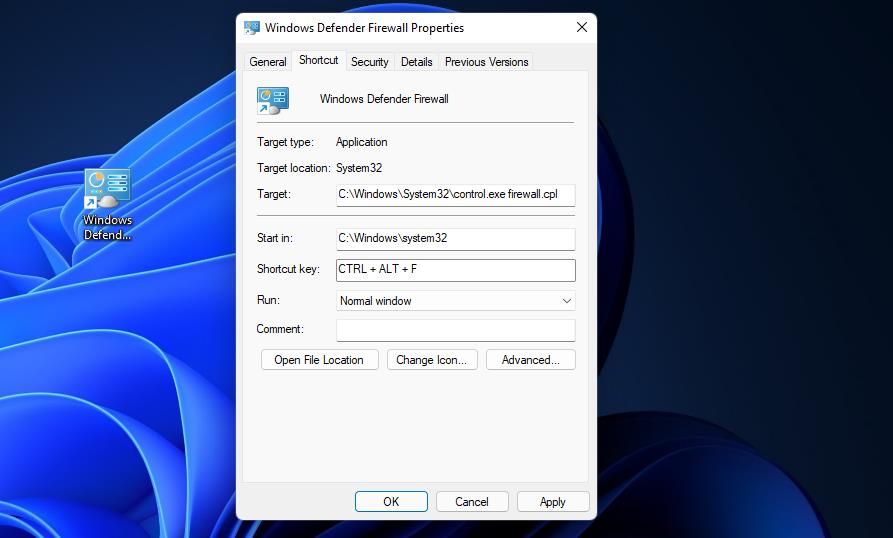The height and width of the screenshot is (538, 893).
Task: Open the Previous Versions tab
Action: [x=486, y=61]
